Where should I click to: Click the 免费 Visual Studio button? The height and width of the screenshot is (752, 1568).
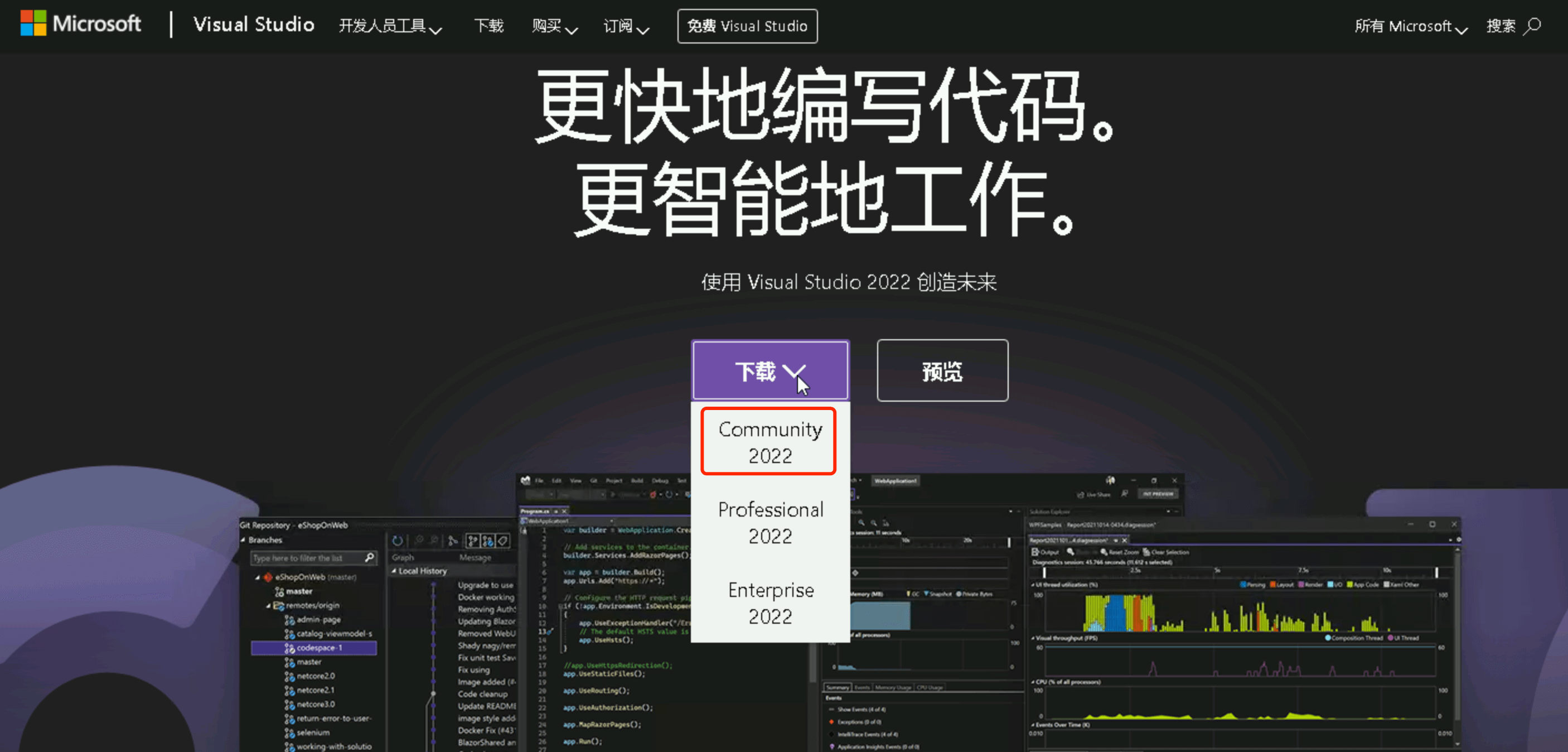point(747,26)
